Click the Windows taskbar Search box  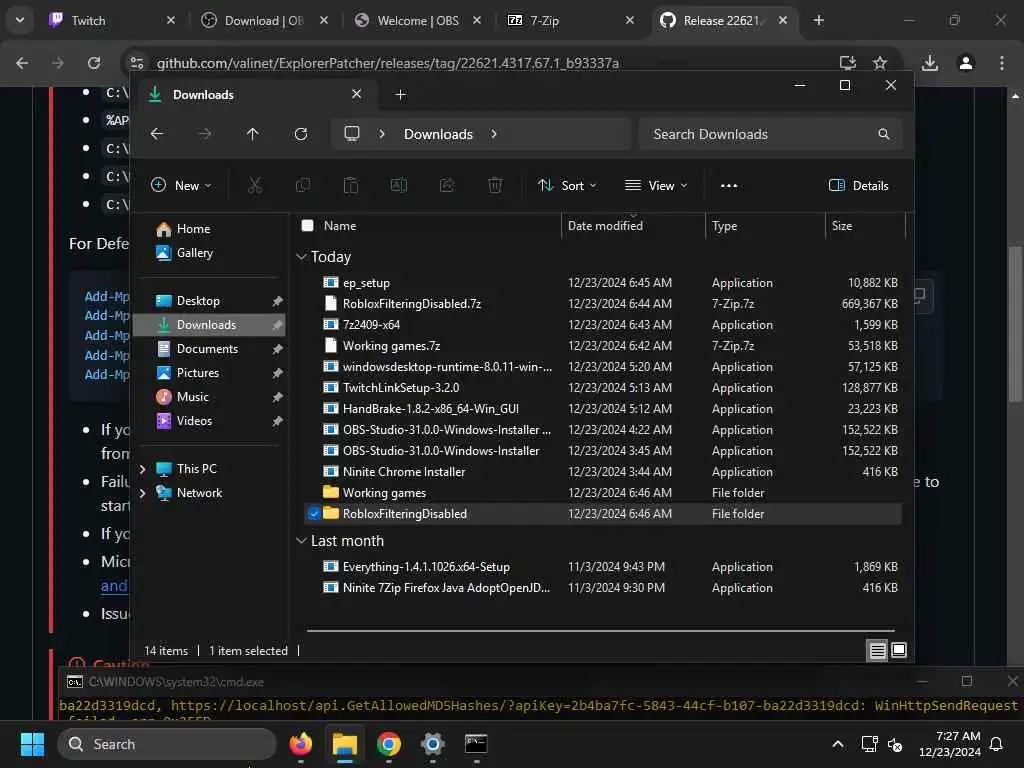tap(168, 744)
